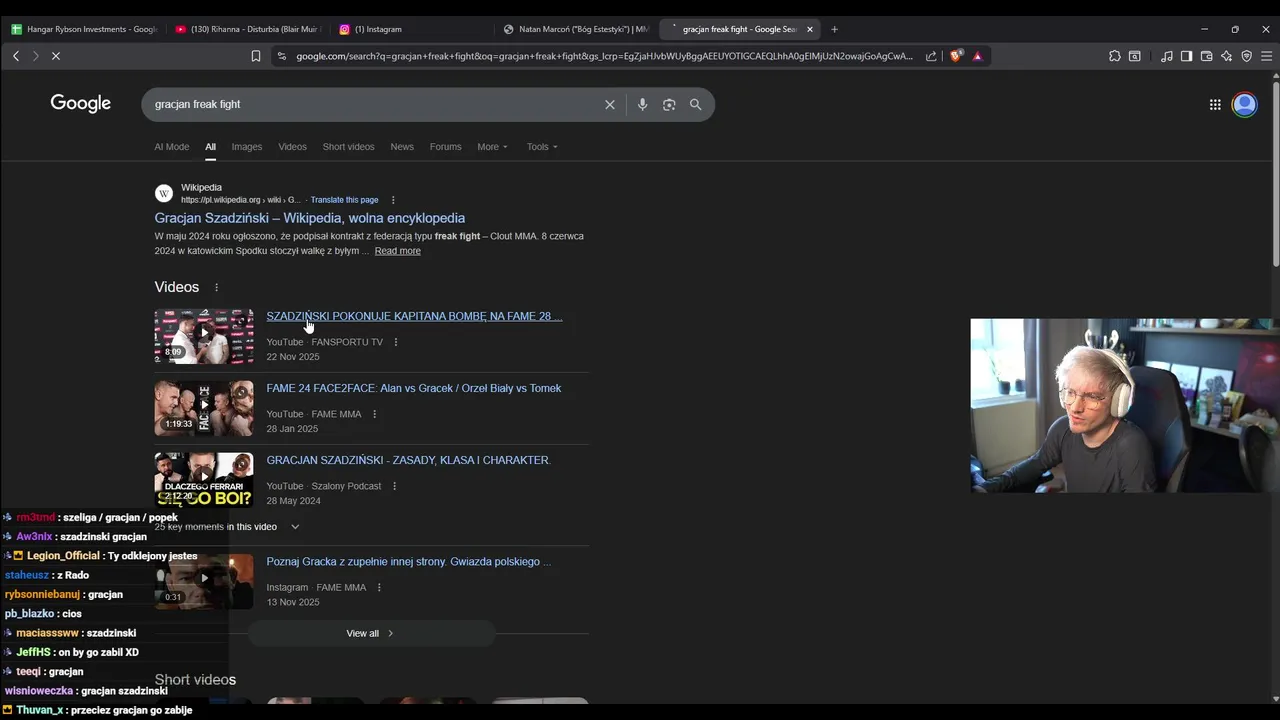
Task: Go back with the browser back arrow
Action: pos(16,56)
